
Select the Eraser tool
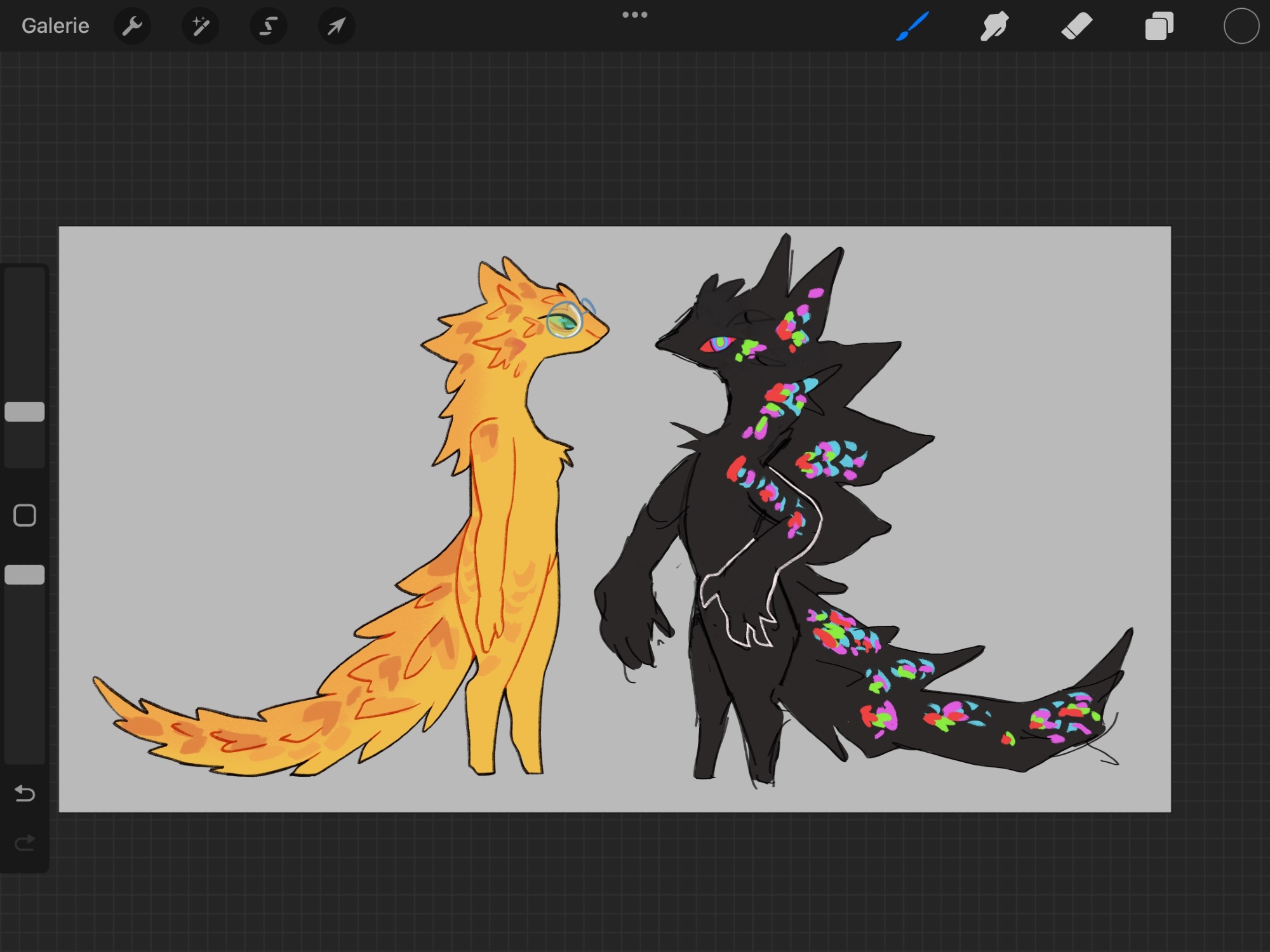coord(1077,26)
